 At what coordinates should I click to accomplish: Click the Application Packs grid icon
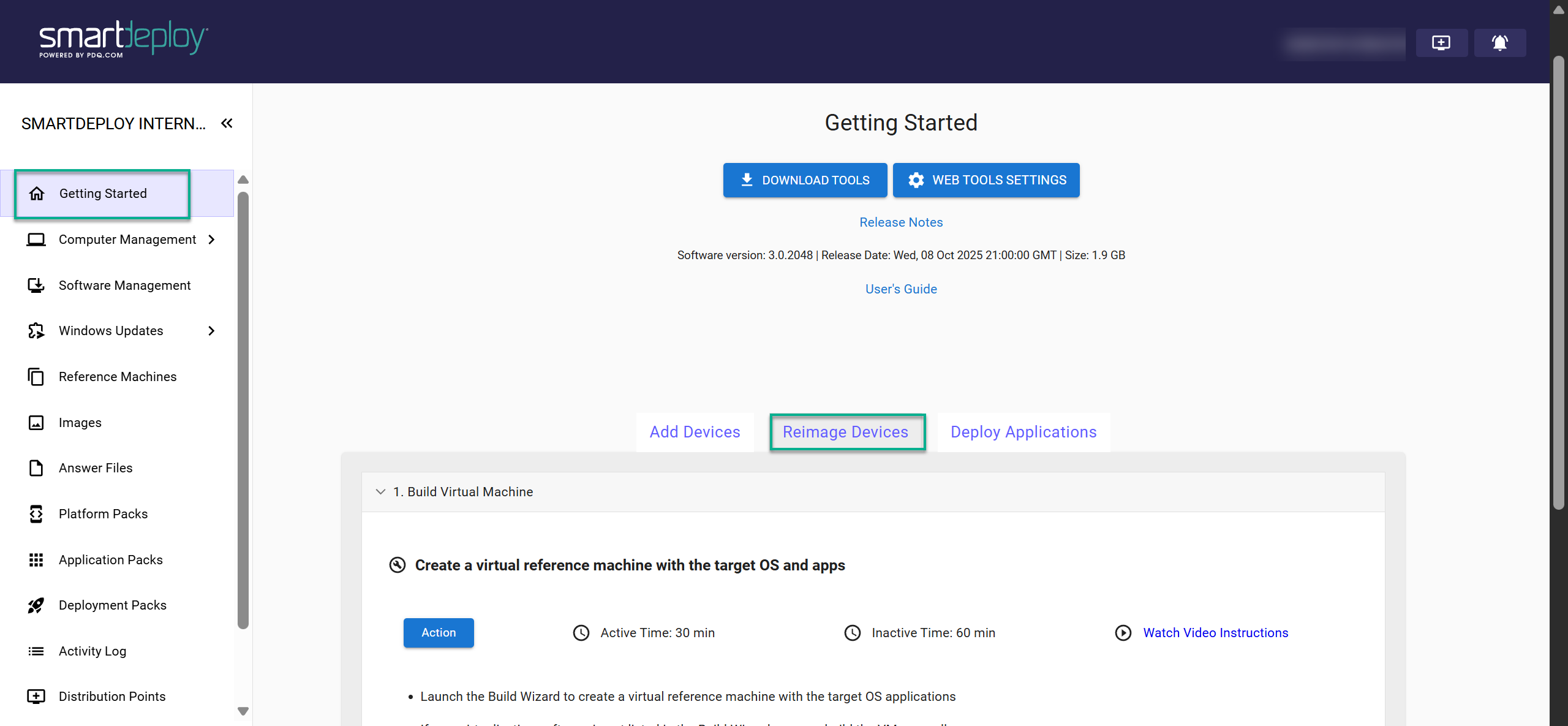tap(36, 559)
